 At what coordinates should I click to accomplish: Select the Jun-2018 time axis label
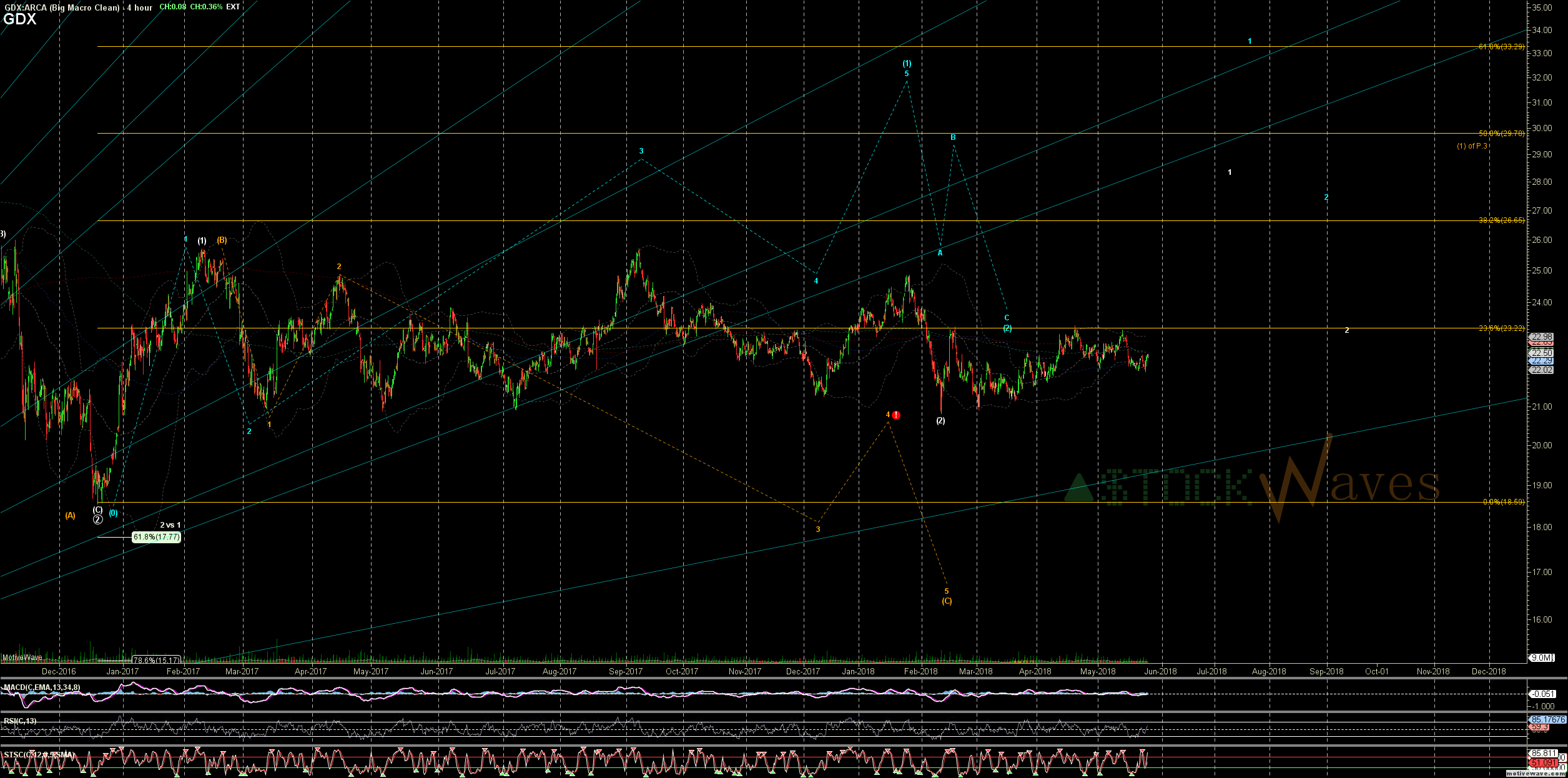click(x=1160, y=672)
